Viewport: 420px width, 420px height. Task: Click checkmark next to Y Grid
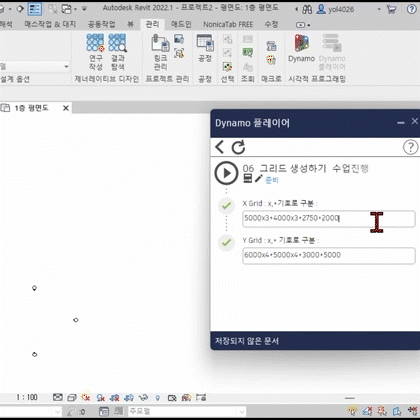pyautogui.click(x=226, y=242)
